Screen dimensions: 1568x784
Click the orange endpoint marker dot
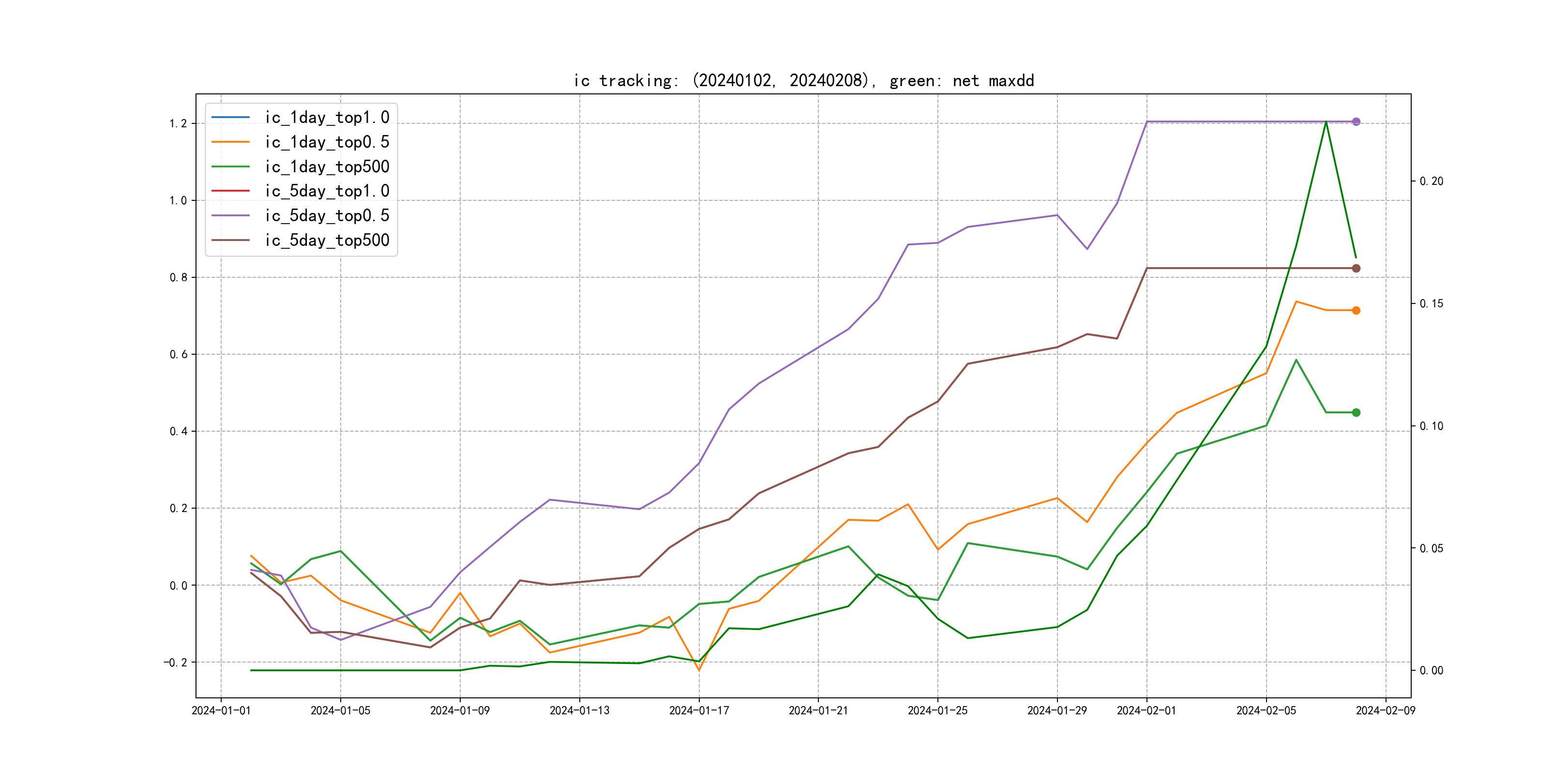click(1356, 310)
